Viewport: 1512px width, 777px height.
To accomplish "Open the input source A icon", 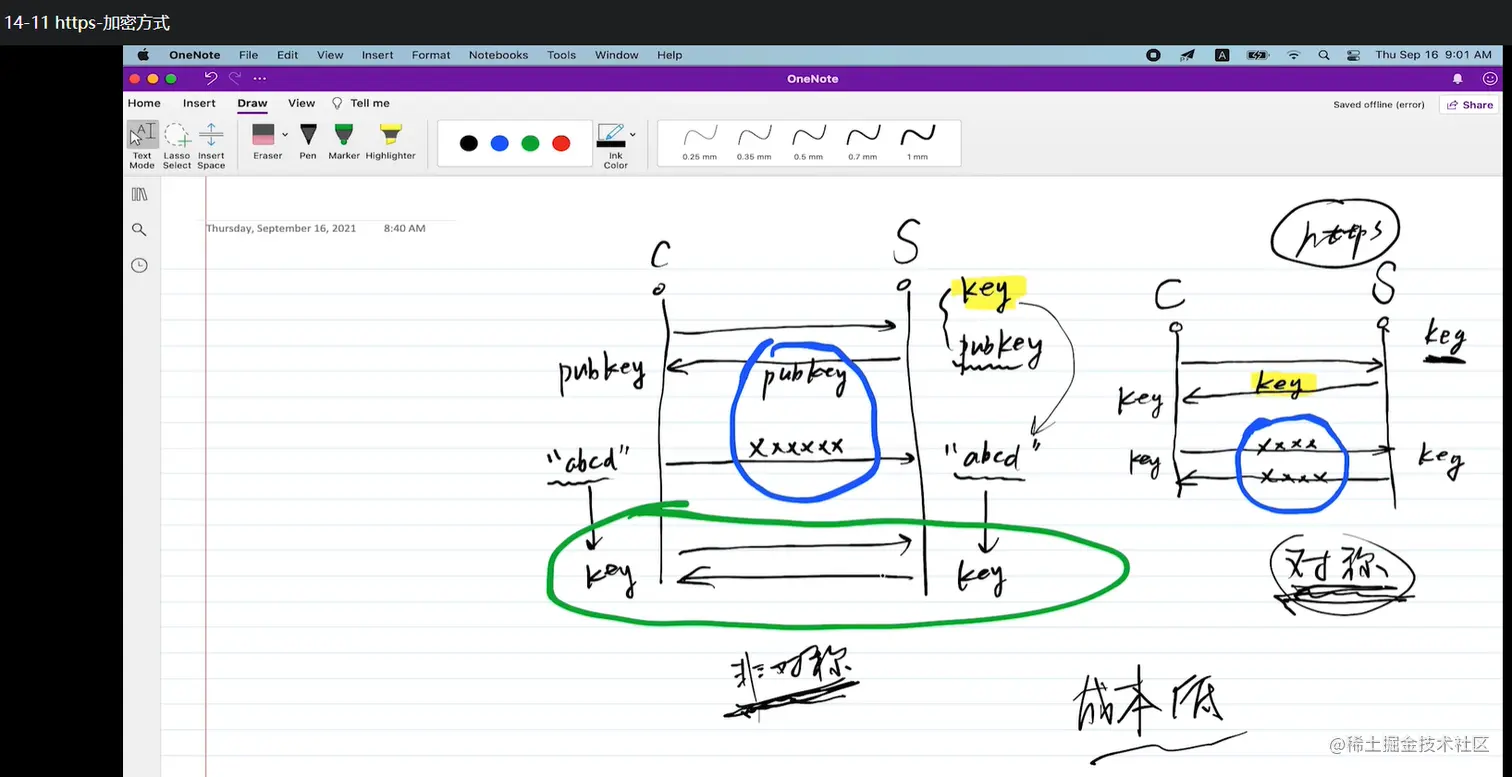I will (x=1222, y=55).
